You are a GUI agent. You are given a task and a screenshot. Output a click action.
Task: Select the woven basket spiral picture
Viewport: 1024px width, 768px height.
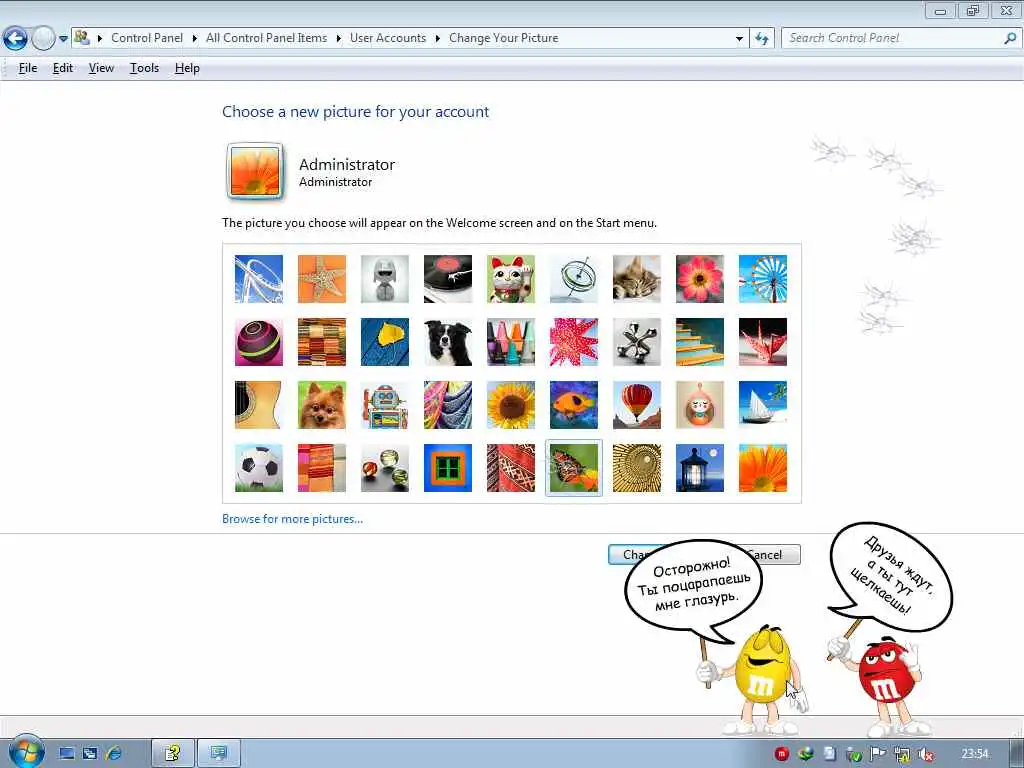637,468
